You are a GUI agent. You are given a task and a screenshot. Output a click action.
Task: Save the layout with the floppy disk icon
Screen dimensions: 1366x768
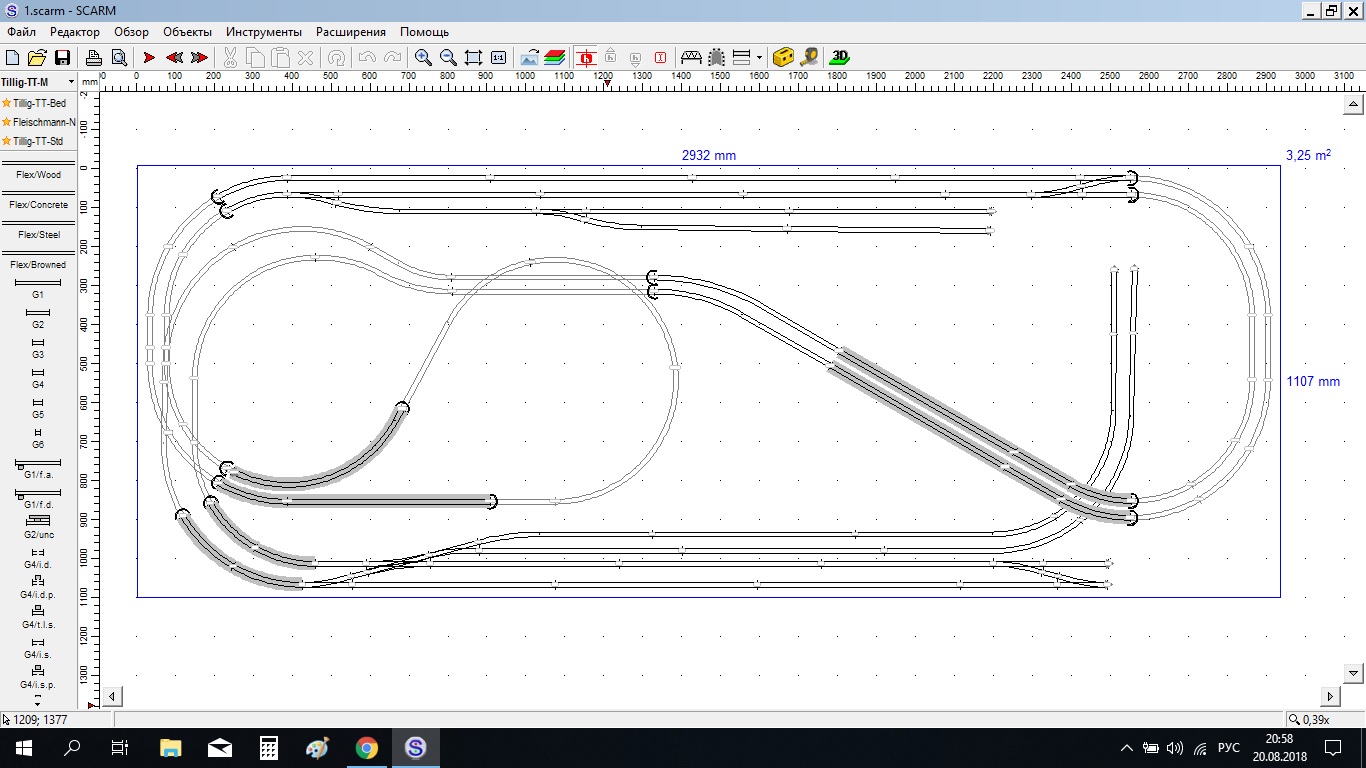pyautogui.click(x=62, y=57)
